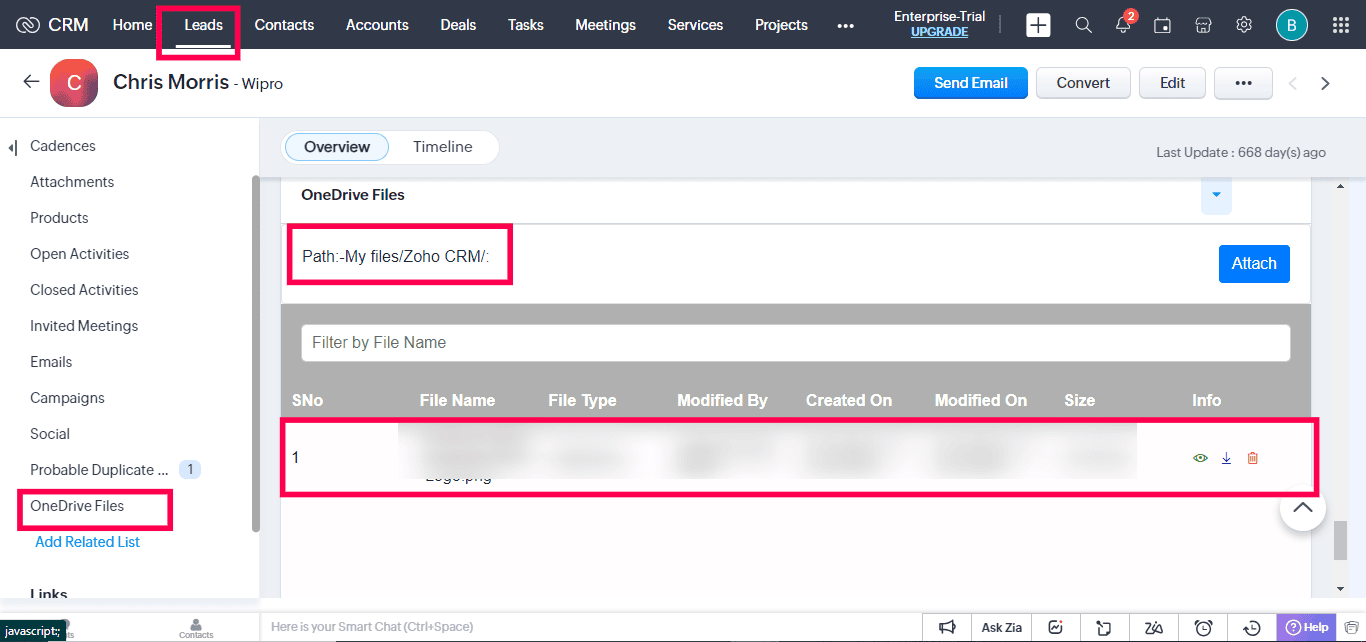Jump to Products related list
Image resolution: width=1366 pixels, height=642 pixels.
coord(59,218)
